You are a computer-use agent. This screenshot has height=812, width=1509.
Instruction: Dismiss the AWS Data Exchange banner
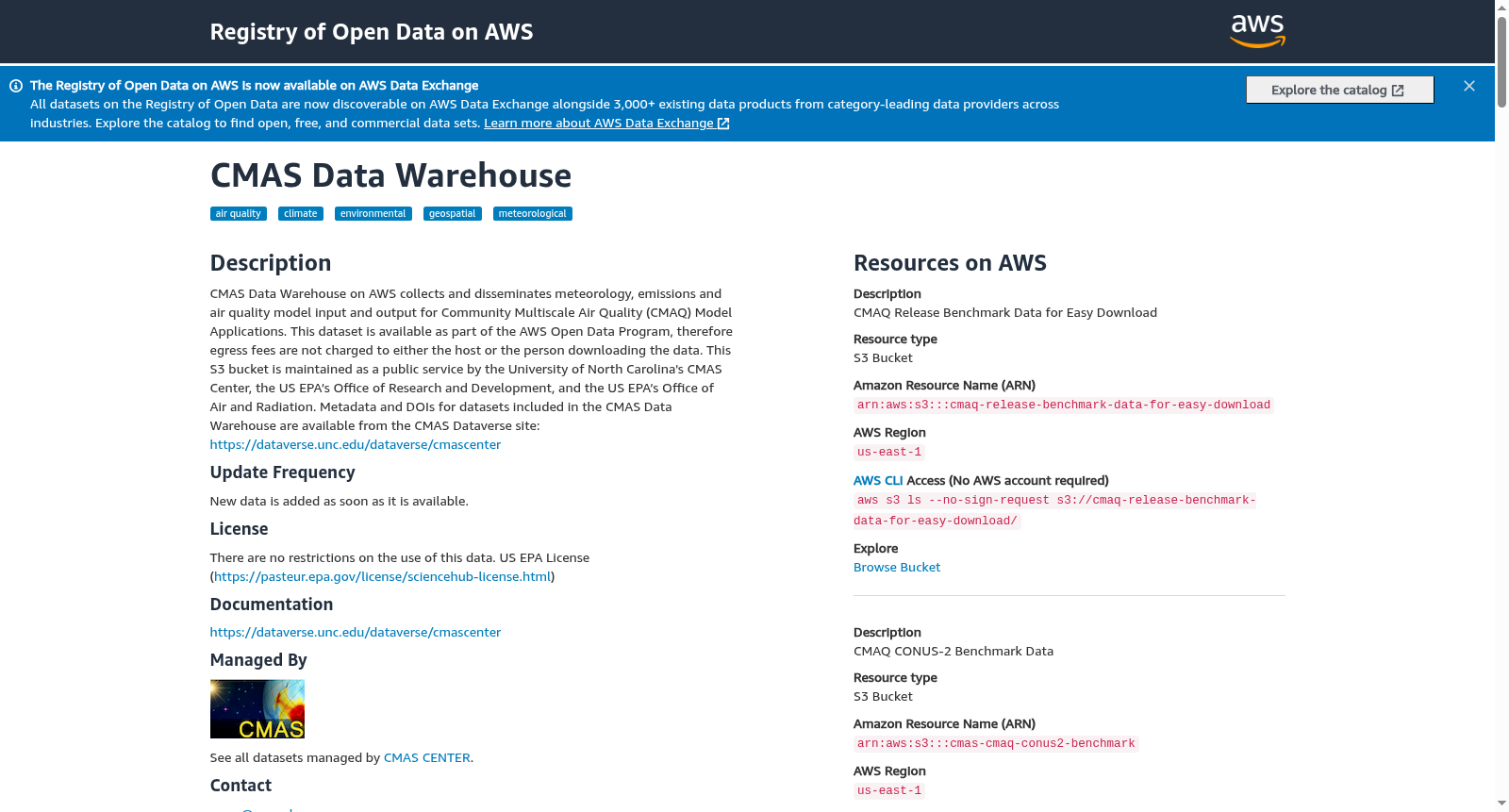pyautogui.click(x=1469, y=86)
